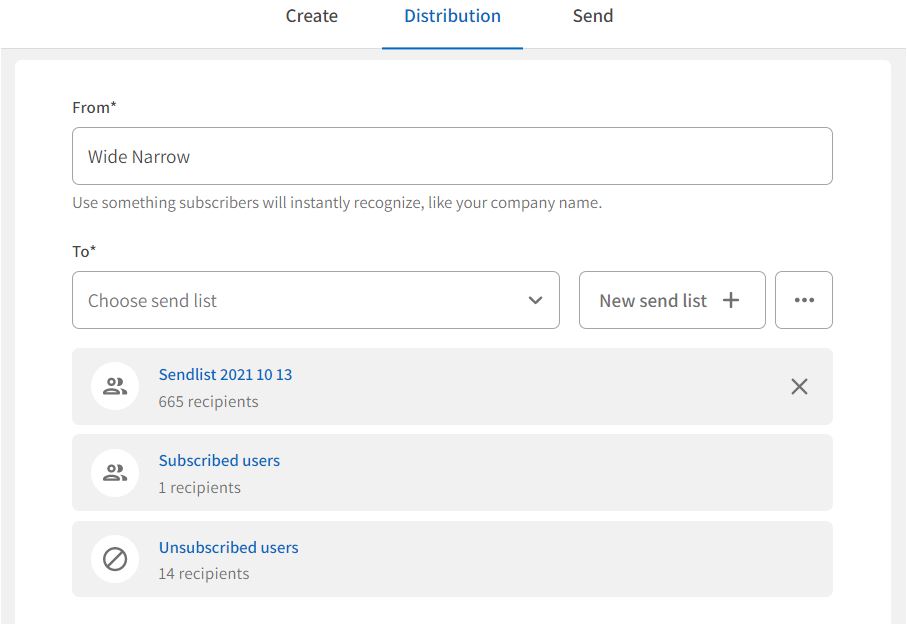Viewport: 907px width, 625px height.
Task: Switch to the Create tab
Action: click(x=311, y=16)
